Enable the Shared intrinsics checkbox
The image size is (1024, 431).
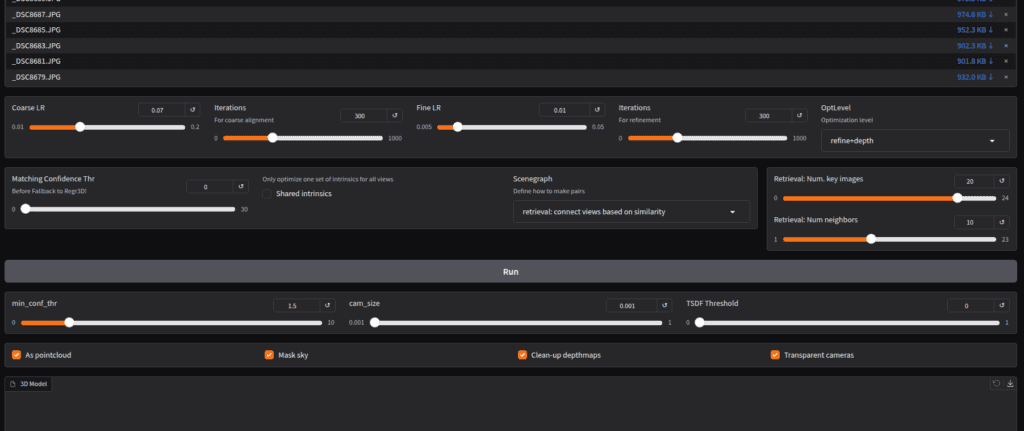[267, 194]
